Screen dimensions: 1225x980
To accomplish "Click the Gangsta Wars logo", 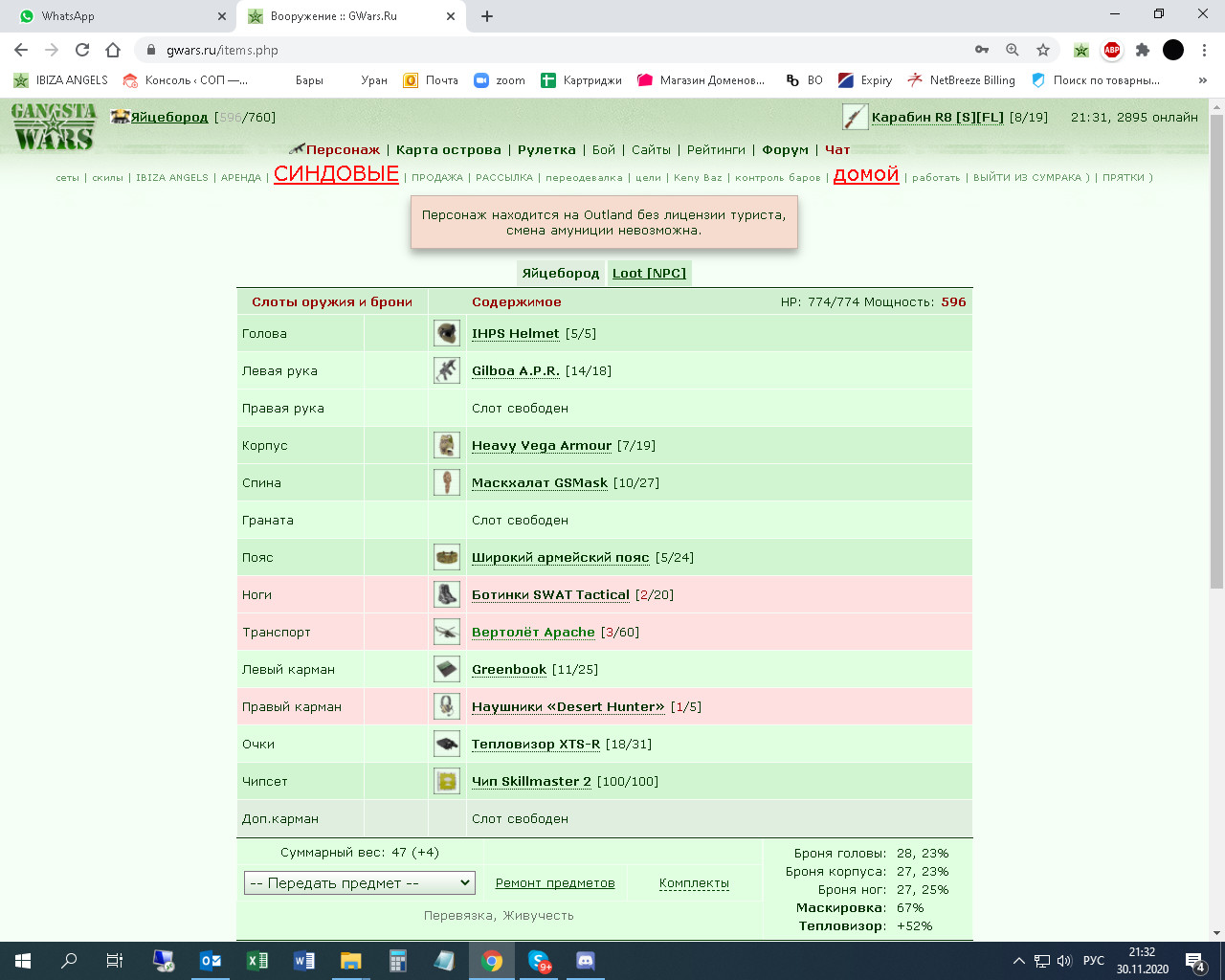I will point(55,126).
